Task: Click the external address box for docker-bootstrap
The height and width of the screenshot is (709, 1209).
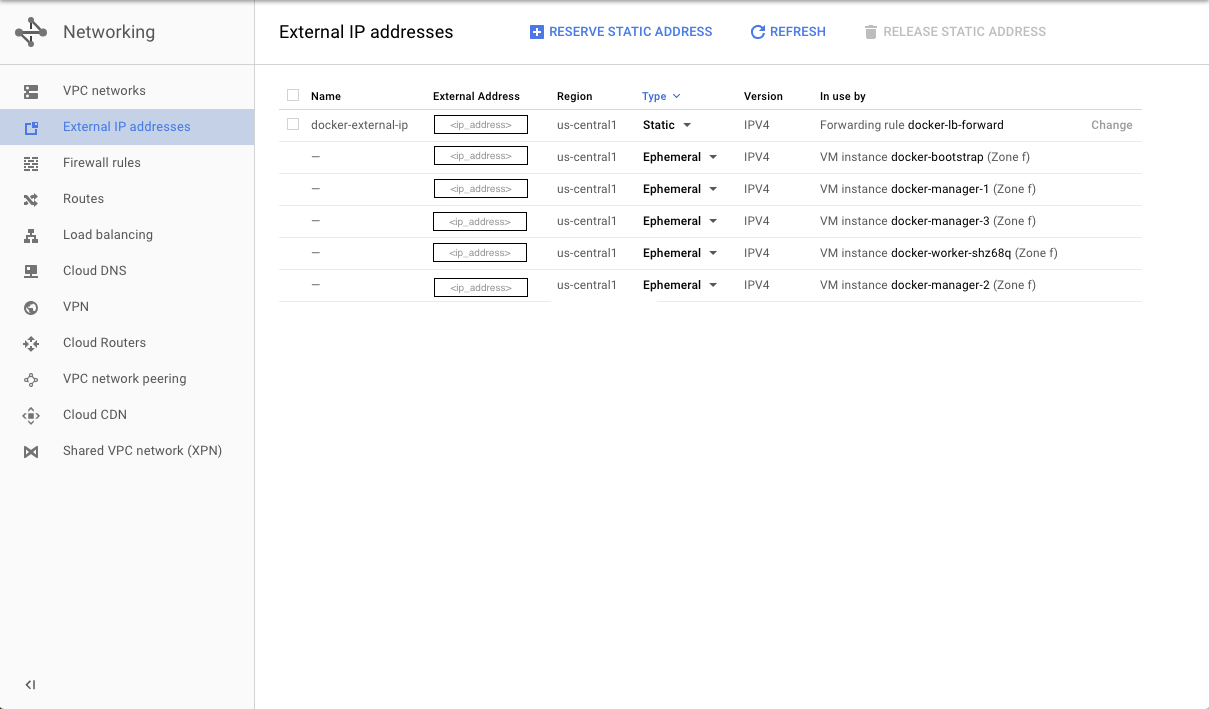Action: click(481, 156)
